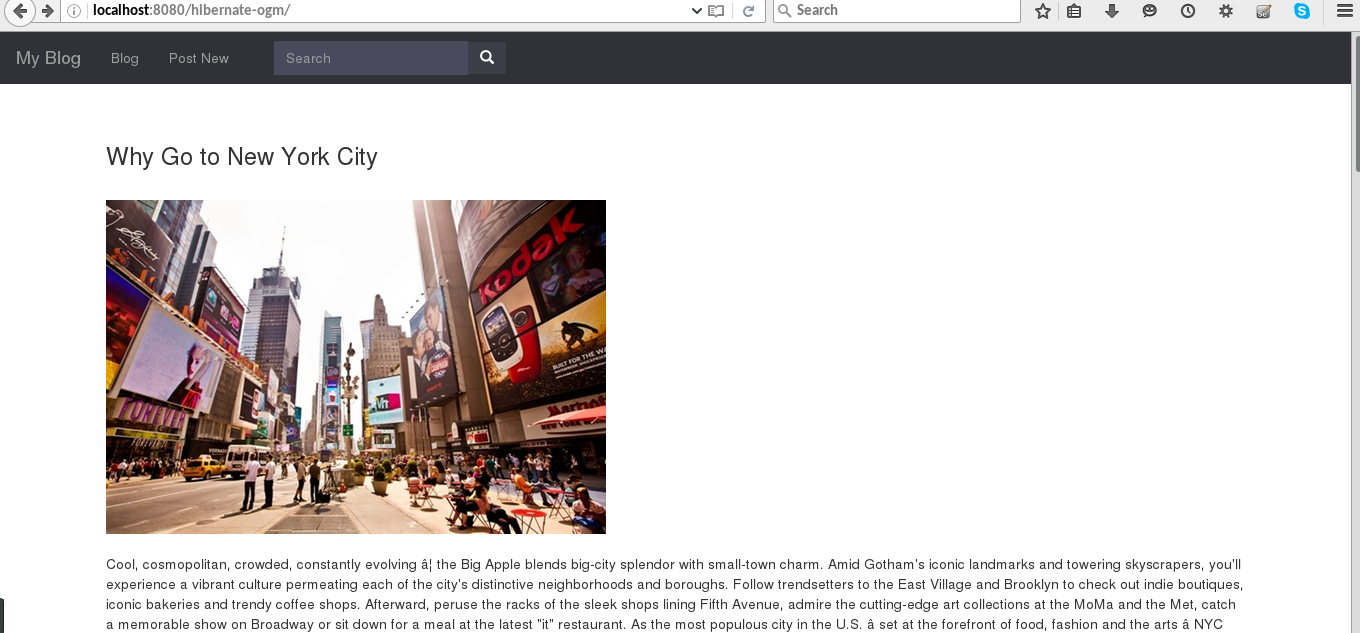Screen dimensions: 1360x633
Task: Go back with the browser back arrow
Action: (20, 11)
